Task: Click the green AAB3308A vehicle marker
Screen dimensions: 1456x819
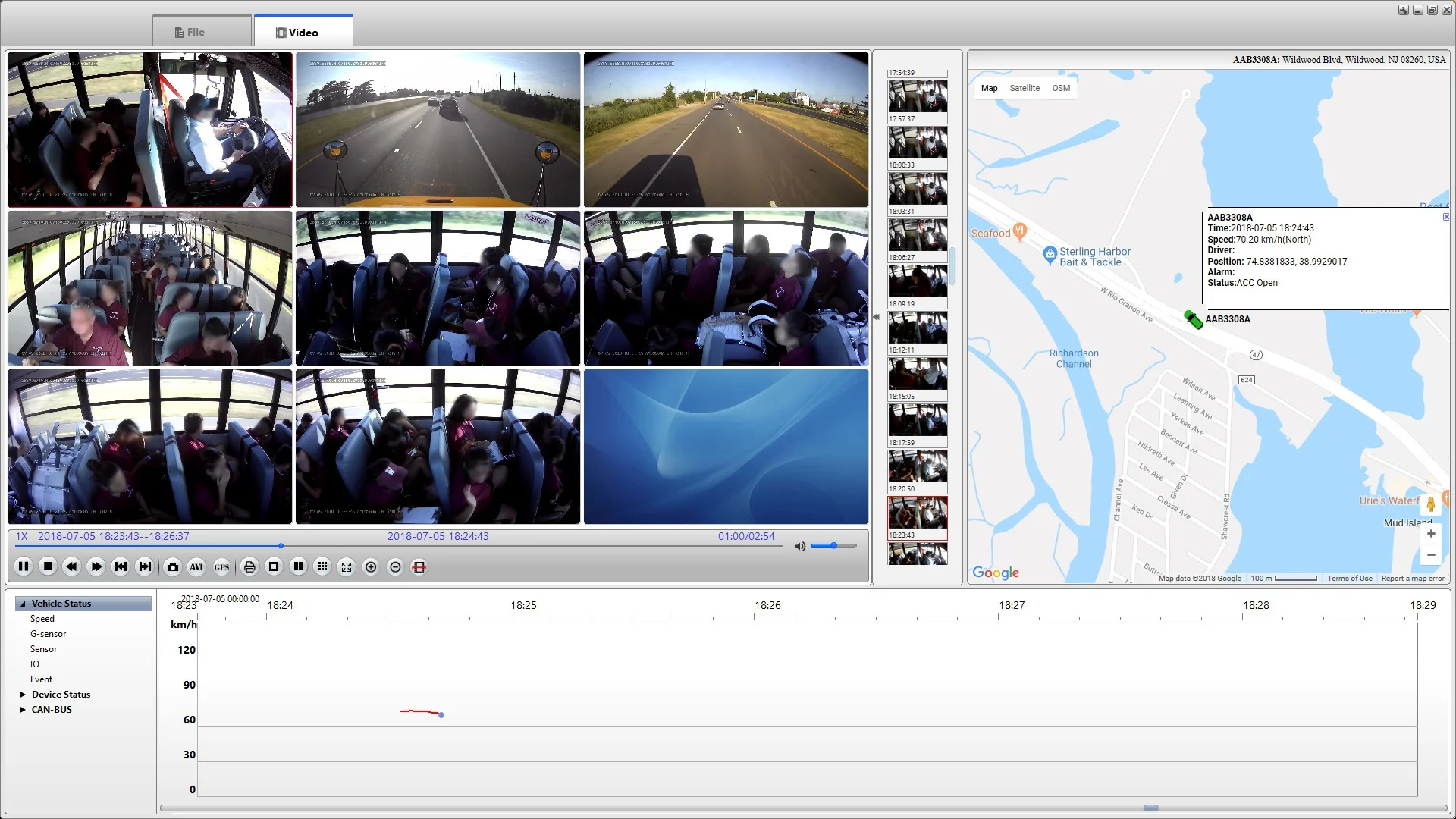Action: 1193,319
